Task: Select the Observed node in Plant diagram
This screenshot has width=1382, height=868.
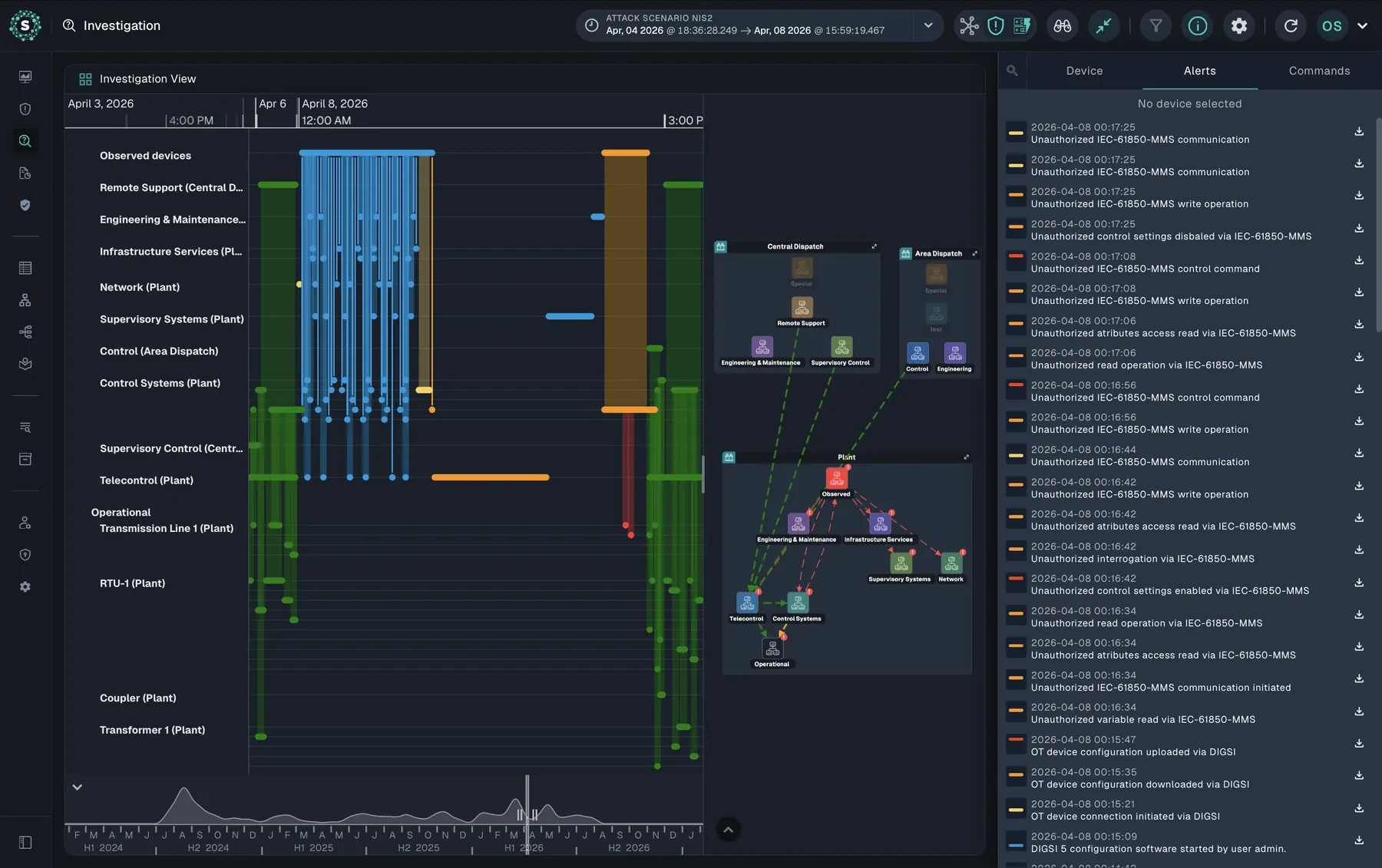Action: [x=836, y=479]
